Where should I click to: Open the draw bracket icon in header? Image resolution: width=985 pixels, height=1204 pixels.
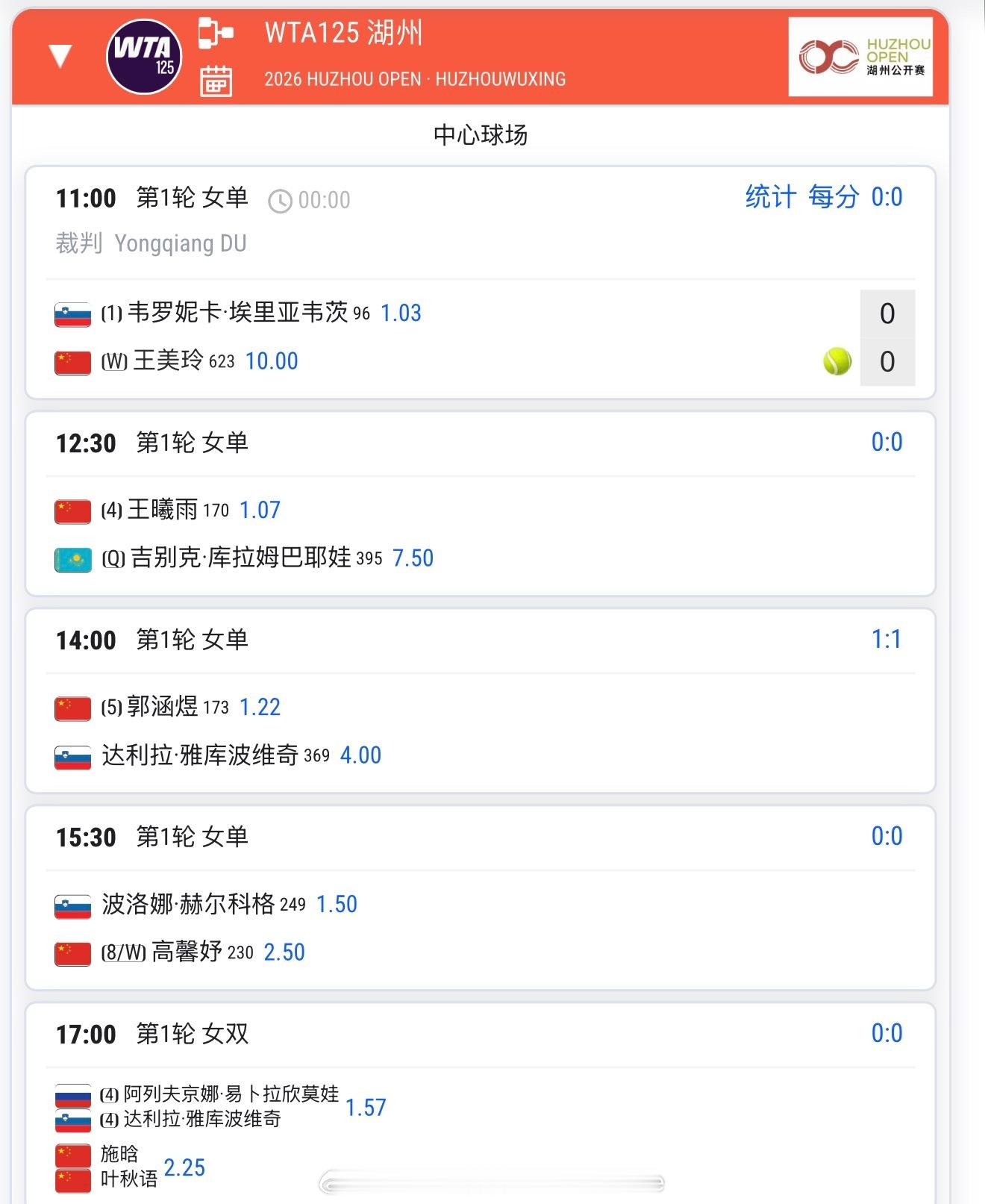(215, 34)
